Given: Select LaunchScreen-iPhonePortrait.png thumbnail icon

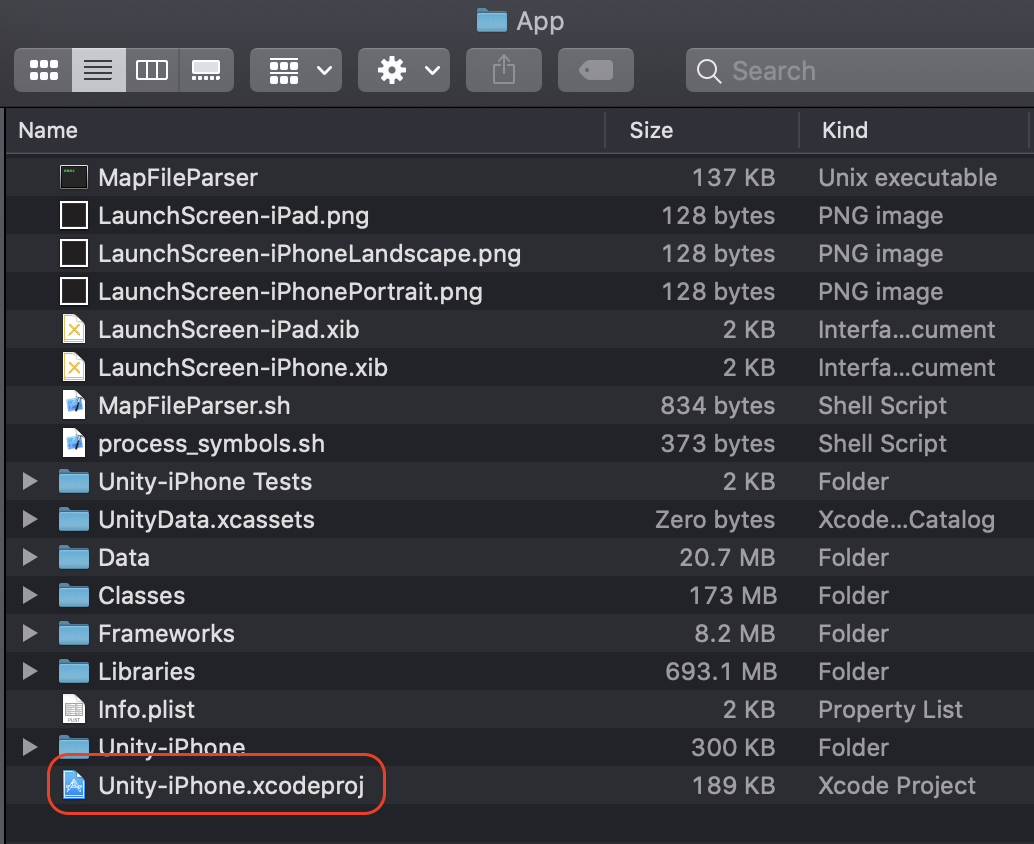Looking at the screenshot, I should [x=74, y=291].
